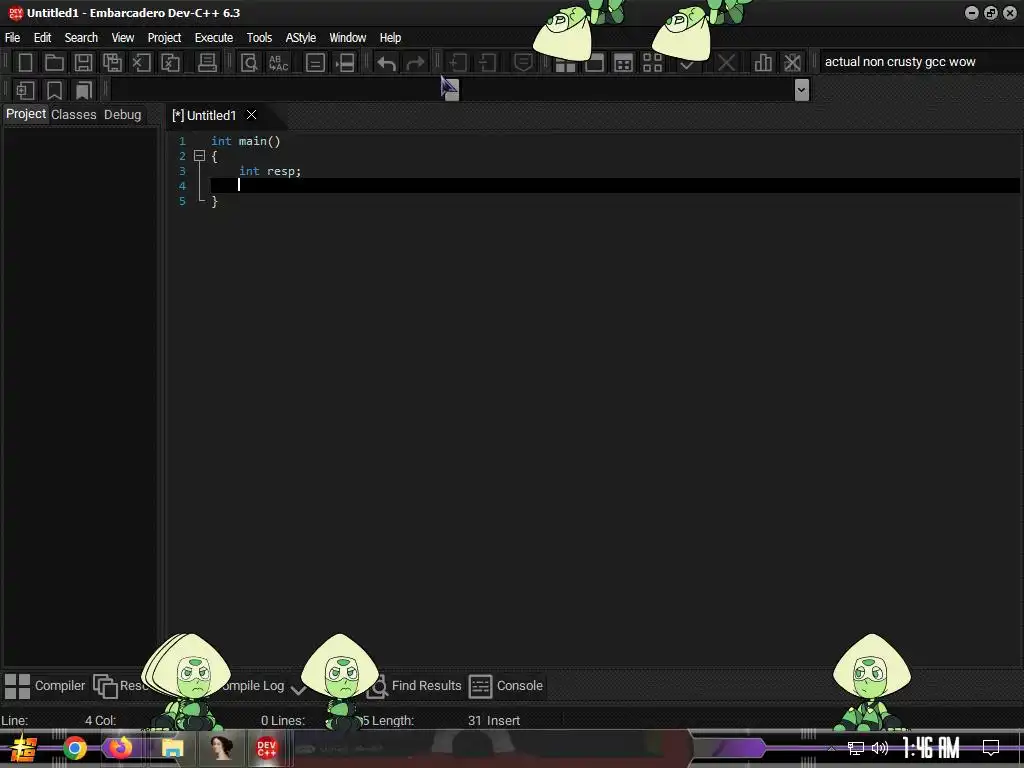This screenshot has width=1024, height=768.
Task: Launch Firefox from the taskbar
Action: click(x=121, y=748)
